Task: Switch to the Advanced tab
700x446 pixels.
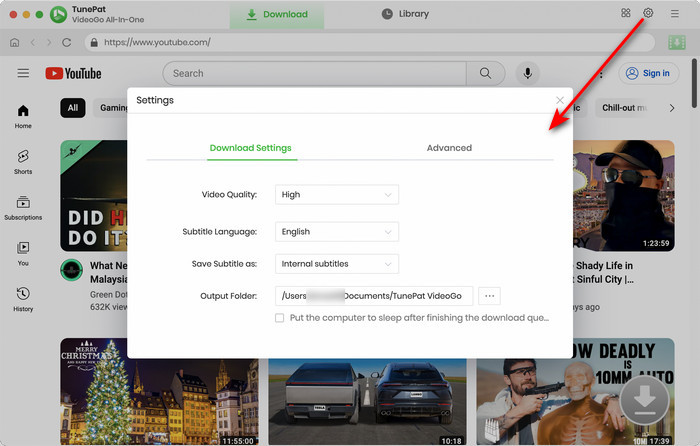Action: 449,148
